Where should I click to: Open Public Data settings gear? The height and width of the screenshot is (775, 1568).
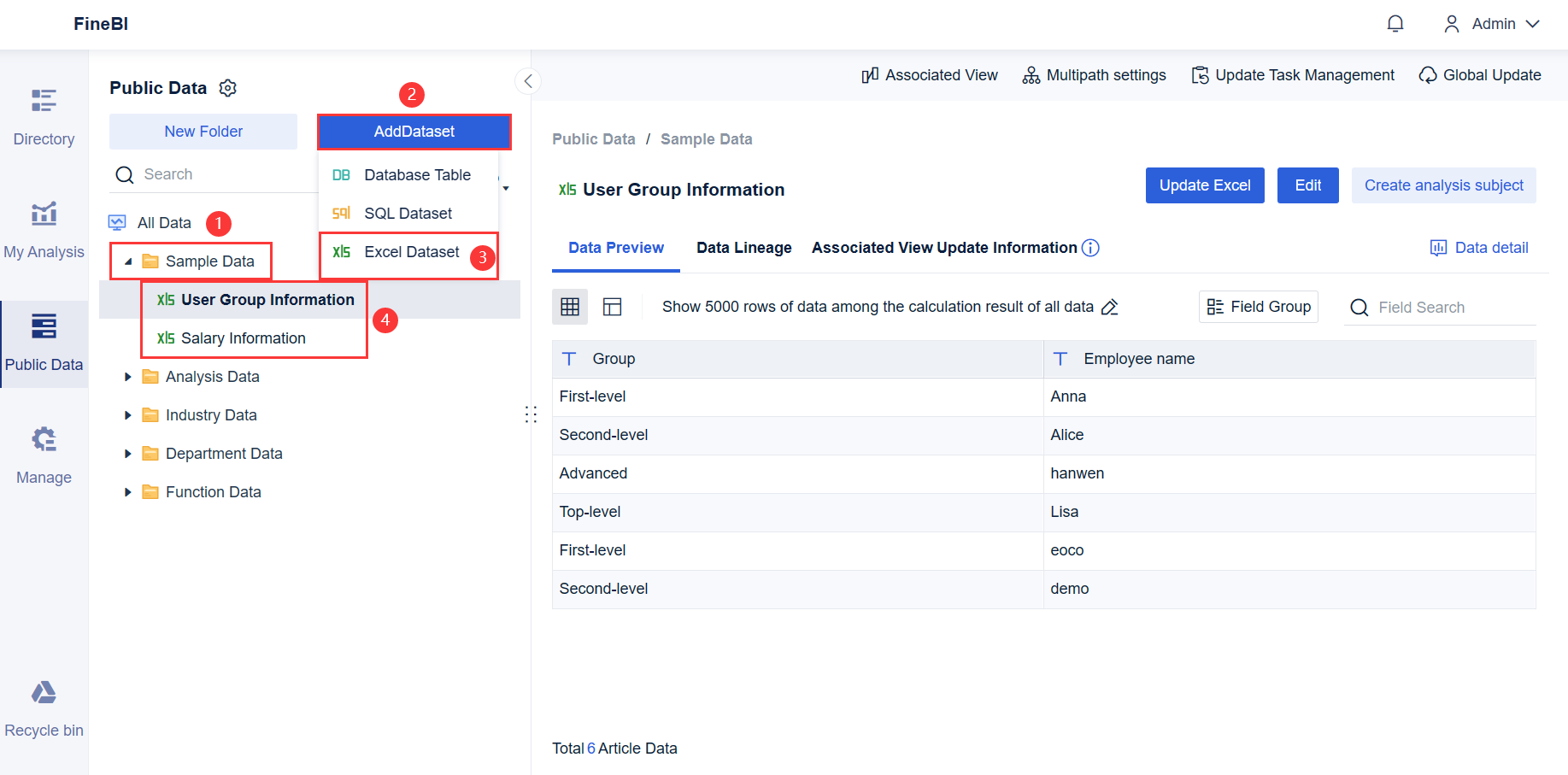[x=227, y=87]
